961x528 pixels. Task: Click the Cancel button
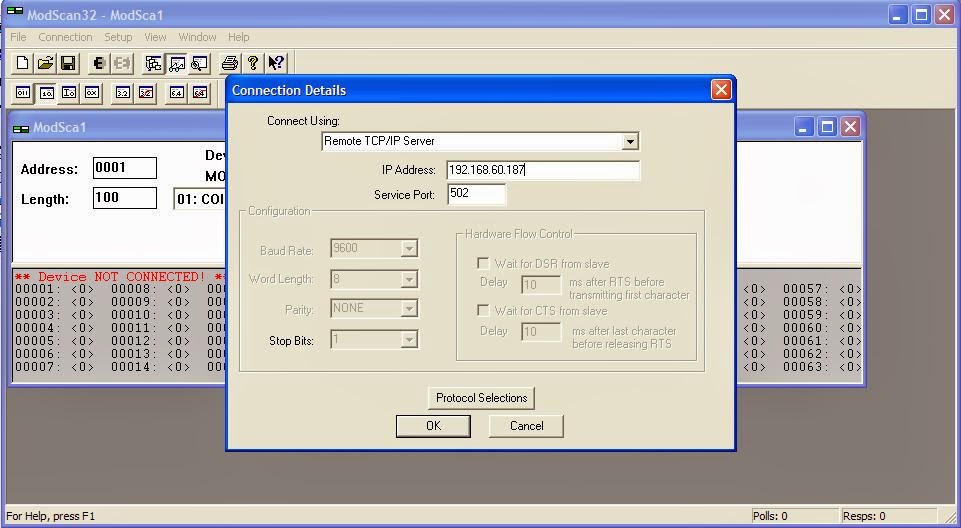click(x=526, y=426)
